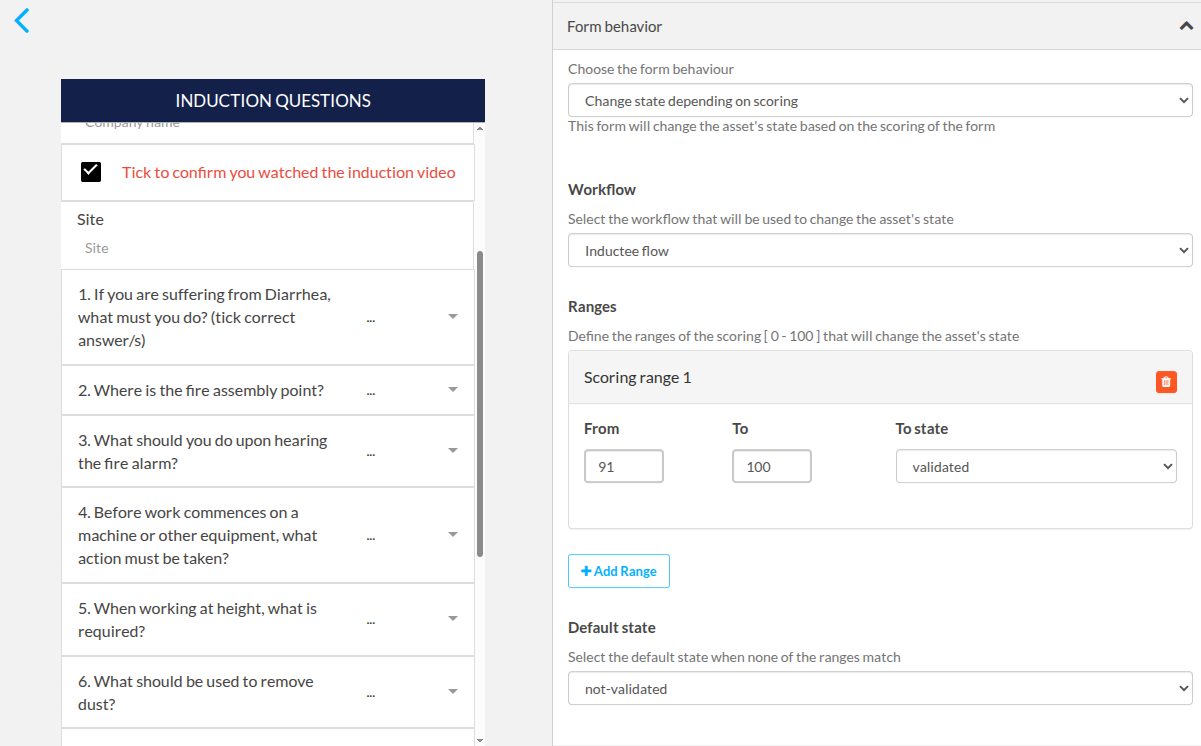Image resolution: width=1201 pixels, height=746 pixels.
Task: Click the Add Range button
Action: click(x=619, y=571)
